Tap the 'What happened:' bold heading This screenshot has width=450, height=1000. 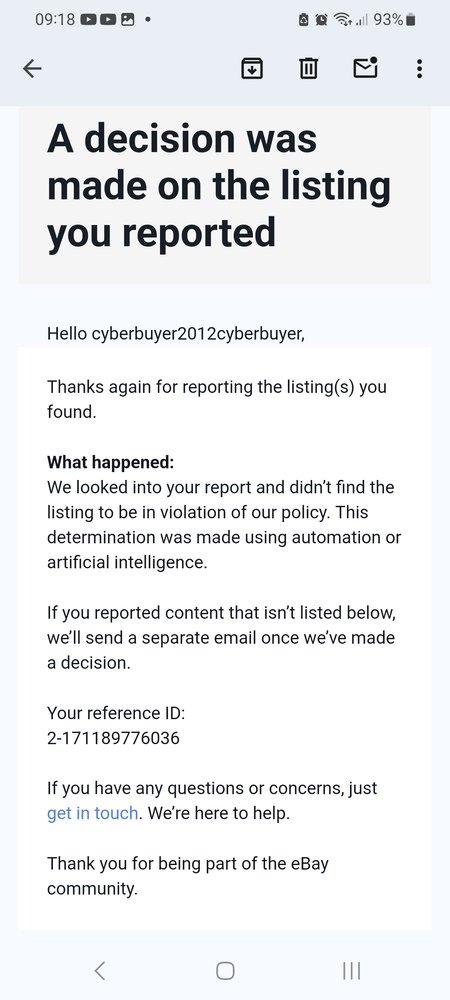(x=110, y=462)
